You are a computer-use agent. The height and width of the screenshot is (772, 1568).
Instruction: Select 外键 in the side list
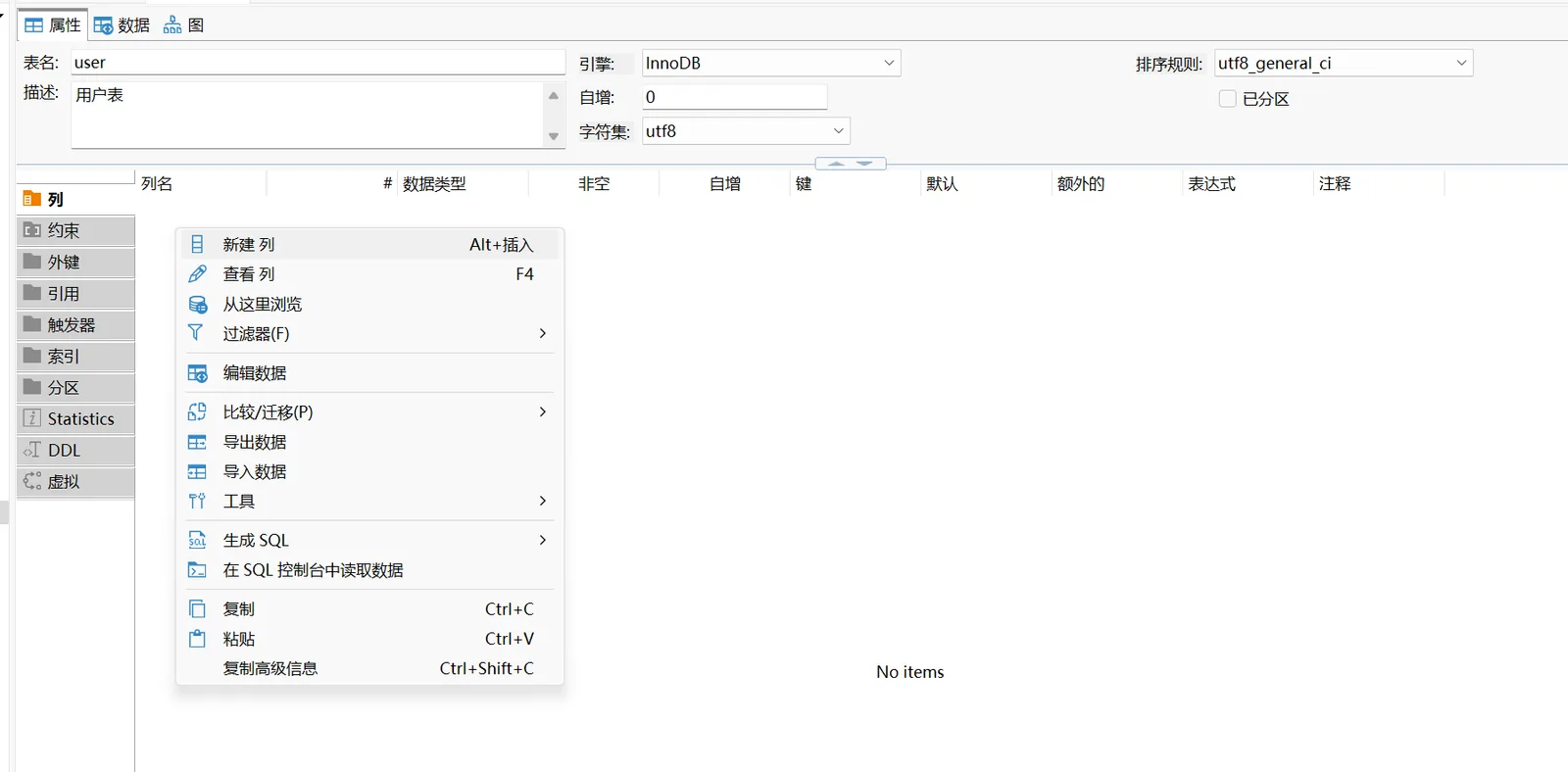click(75, 262)
